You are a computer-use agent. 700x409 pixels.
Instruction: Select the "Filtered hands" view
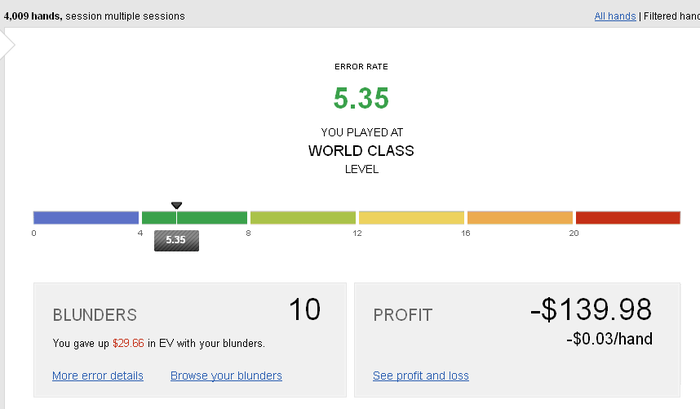pos(670,16)
